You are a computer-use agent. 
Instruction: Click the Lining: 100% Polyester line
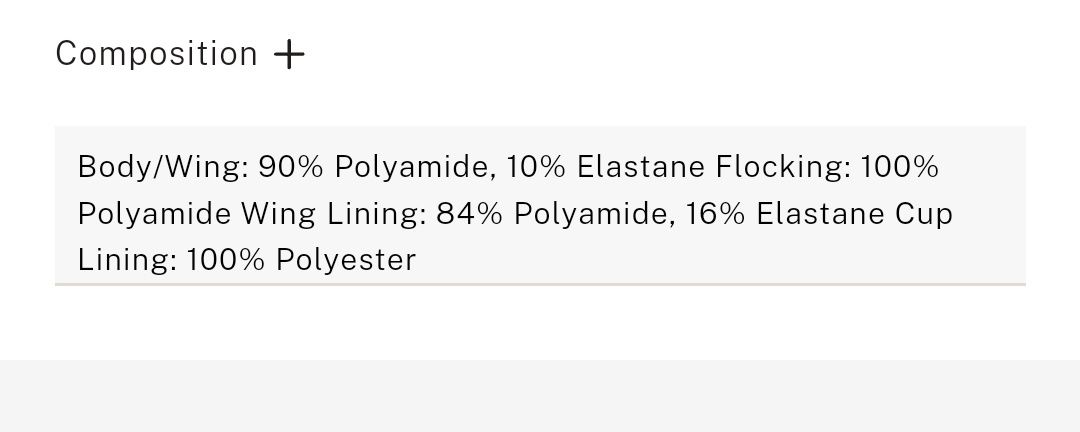pyautogui.click(x=247, y=260)
